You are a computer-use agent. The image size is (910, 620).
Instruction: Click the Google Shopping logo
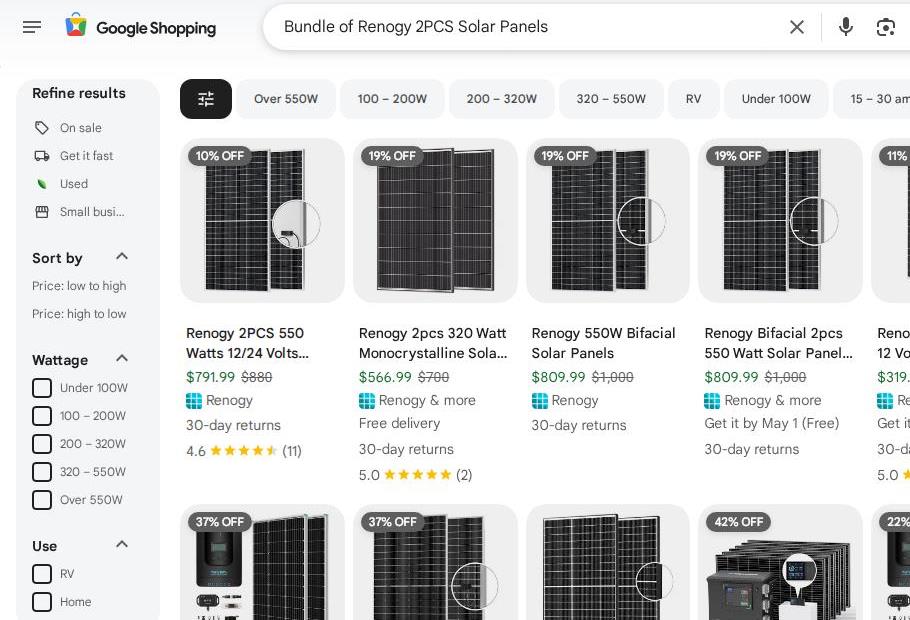point(141,27)
